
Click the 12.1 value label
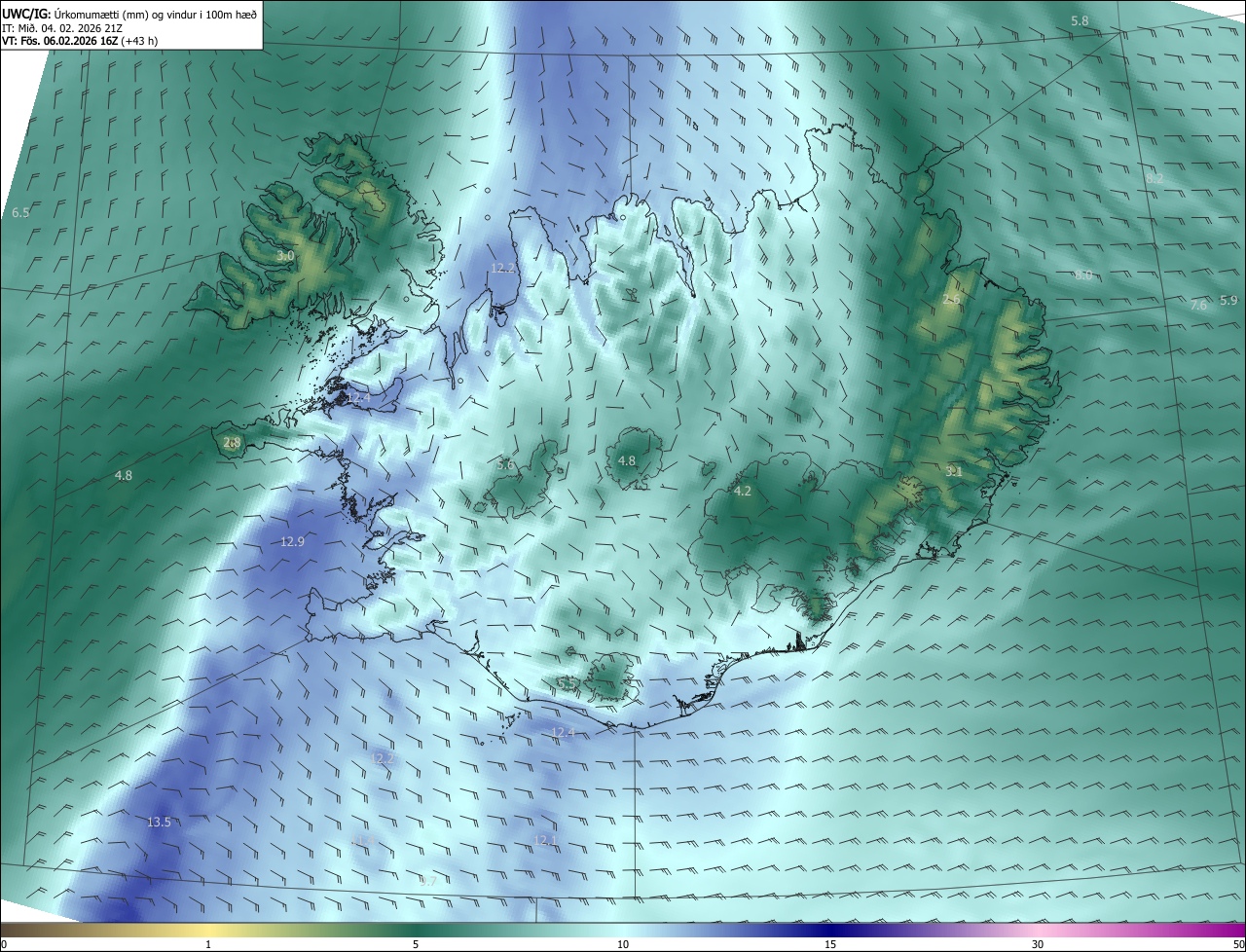(x=546, y=840)
